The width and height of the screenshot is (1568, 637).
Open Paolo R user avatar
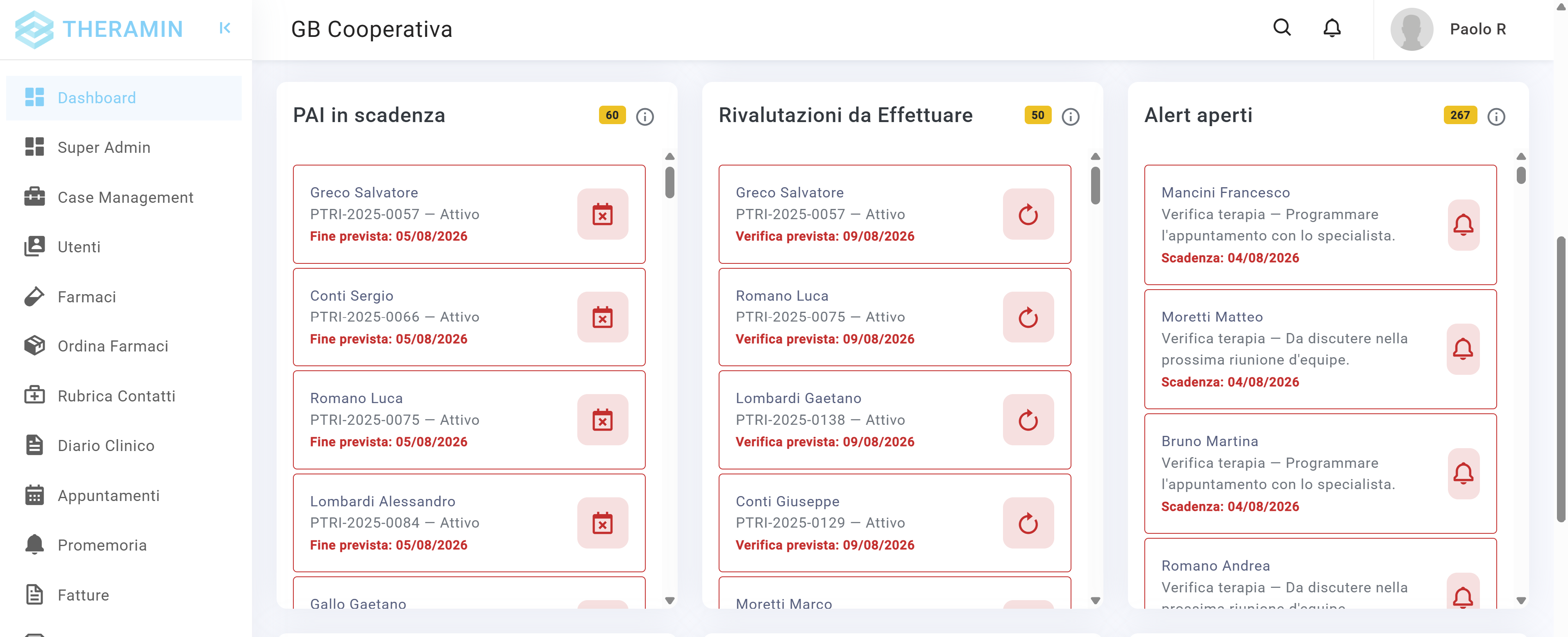pyautogui.click(x=1411, y=29)
